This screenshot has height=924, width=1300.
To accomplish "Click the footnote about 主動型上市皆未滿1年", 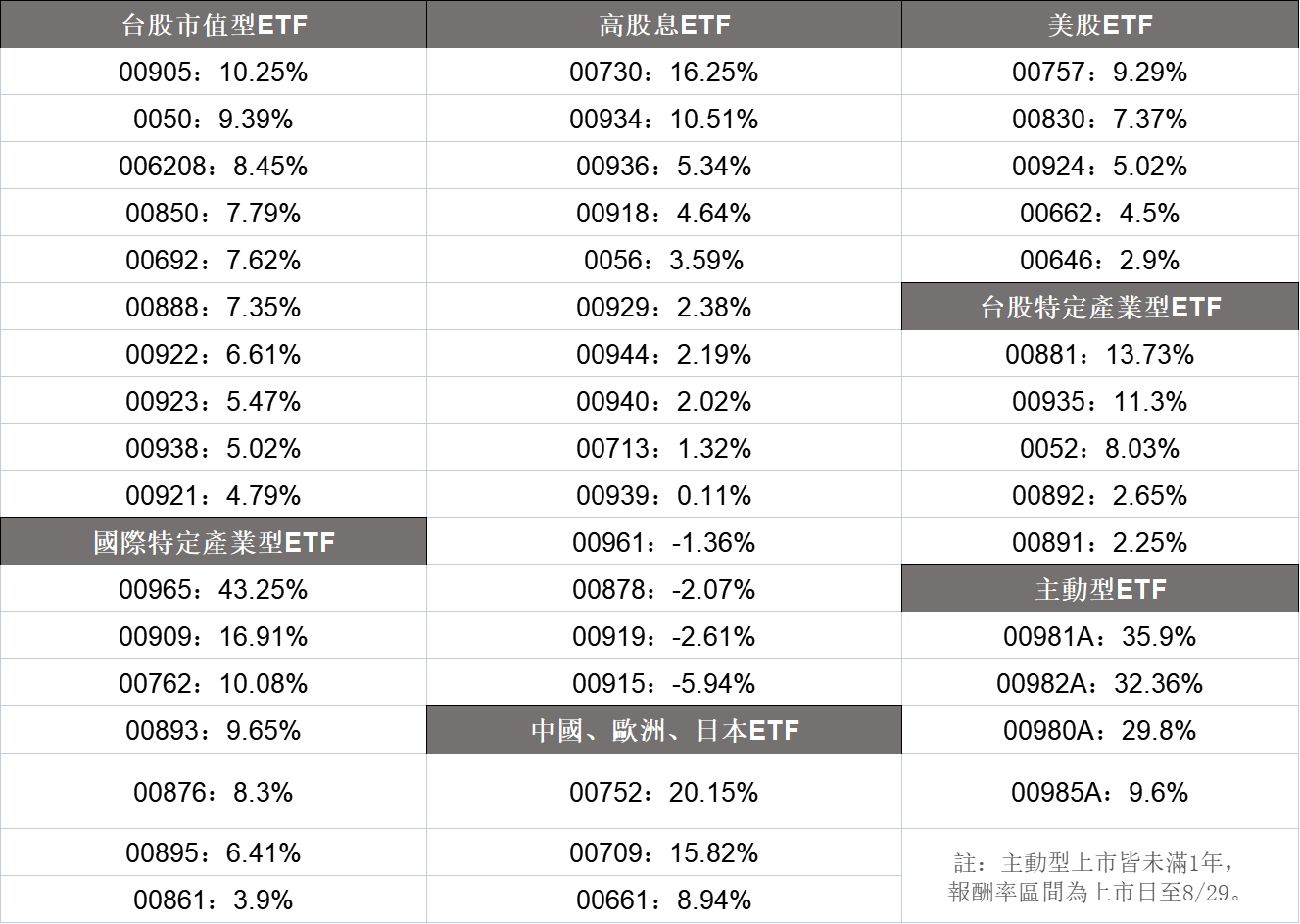I will [x=1100, y=877].
